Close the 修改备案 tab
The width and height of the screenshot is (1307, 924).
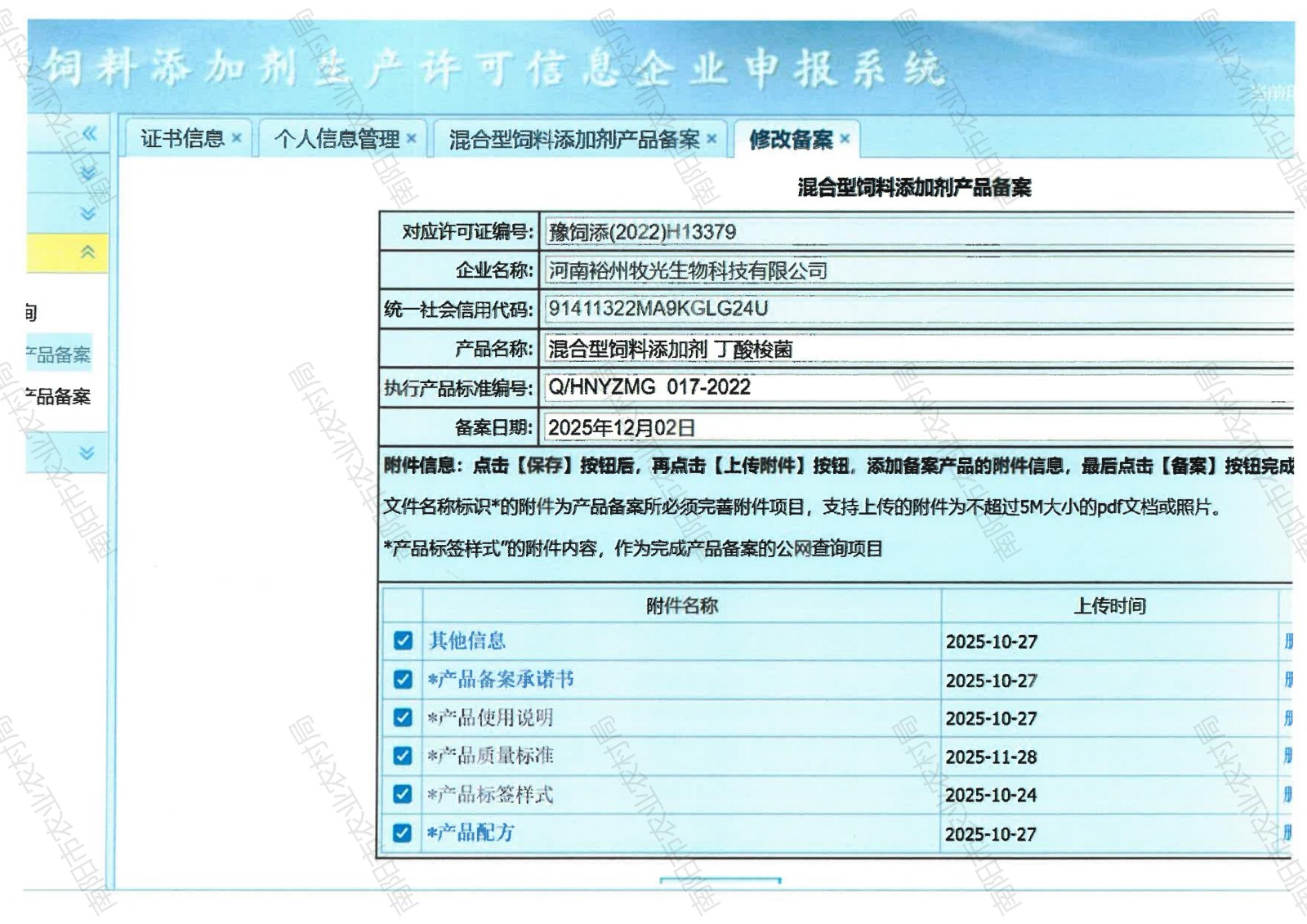[845, 140]
